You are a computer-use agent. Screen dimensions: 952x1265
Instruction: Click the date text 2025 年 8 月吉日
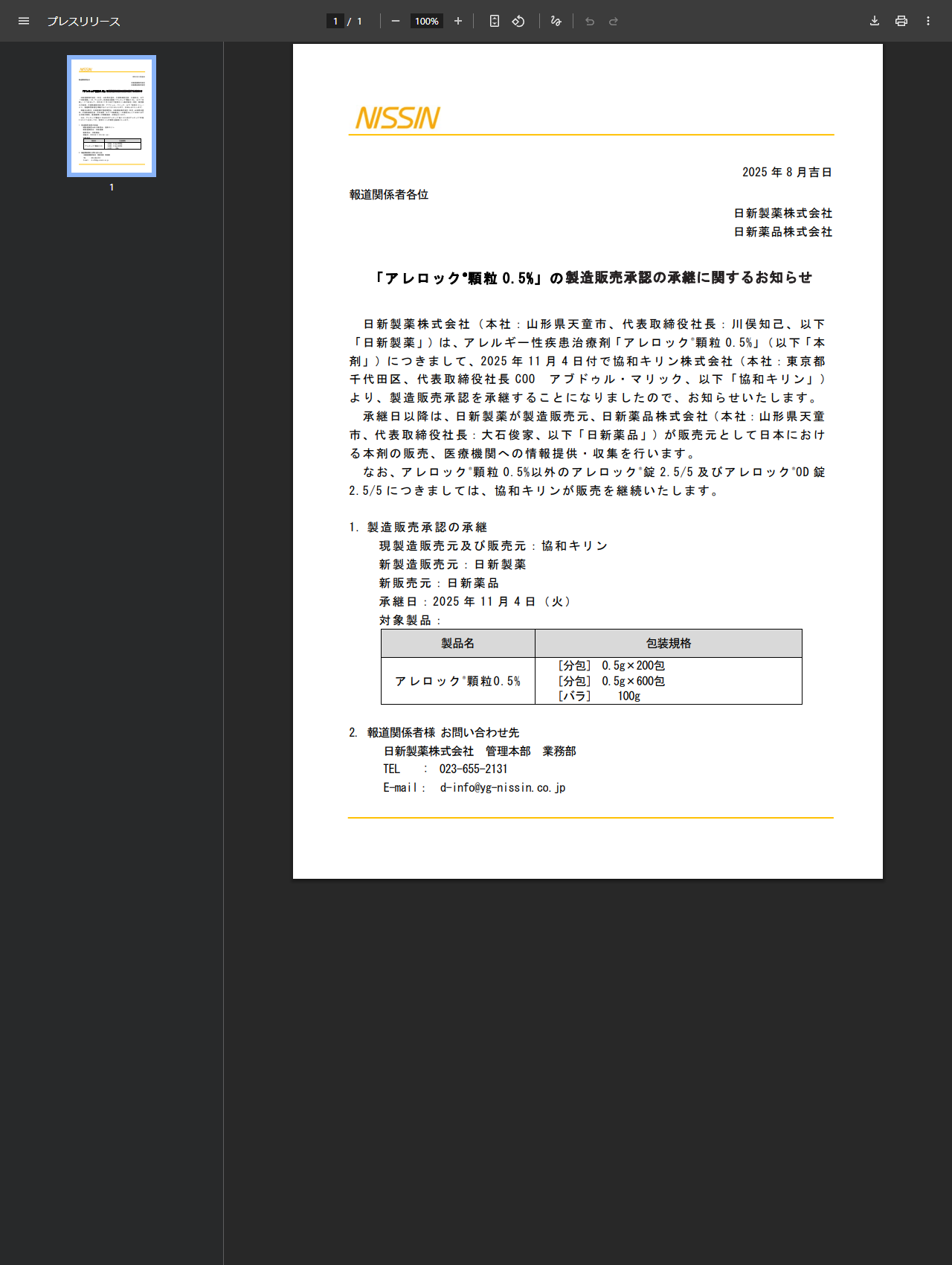(787, 172)
